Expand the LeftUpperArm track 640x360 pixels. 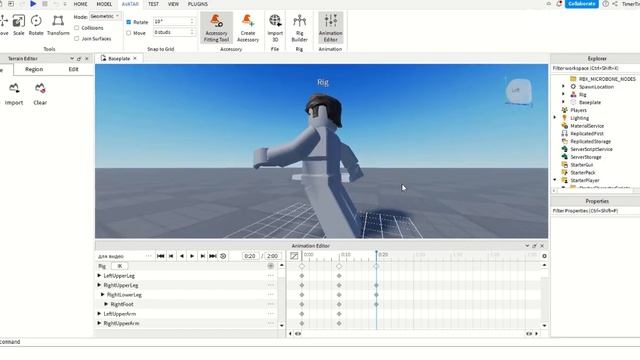(99, 313)
